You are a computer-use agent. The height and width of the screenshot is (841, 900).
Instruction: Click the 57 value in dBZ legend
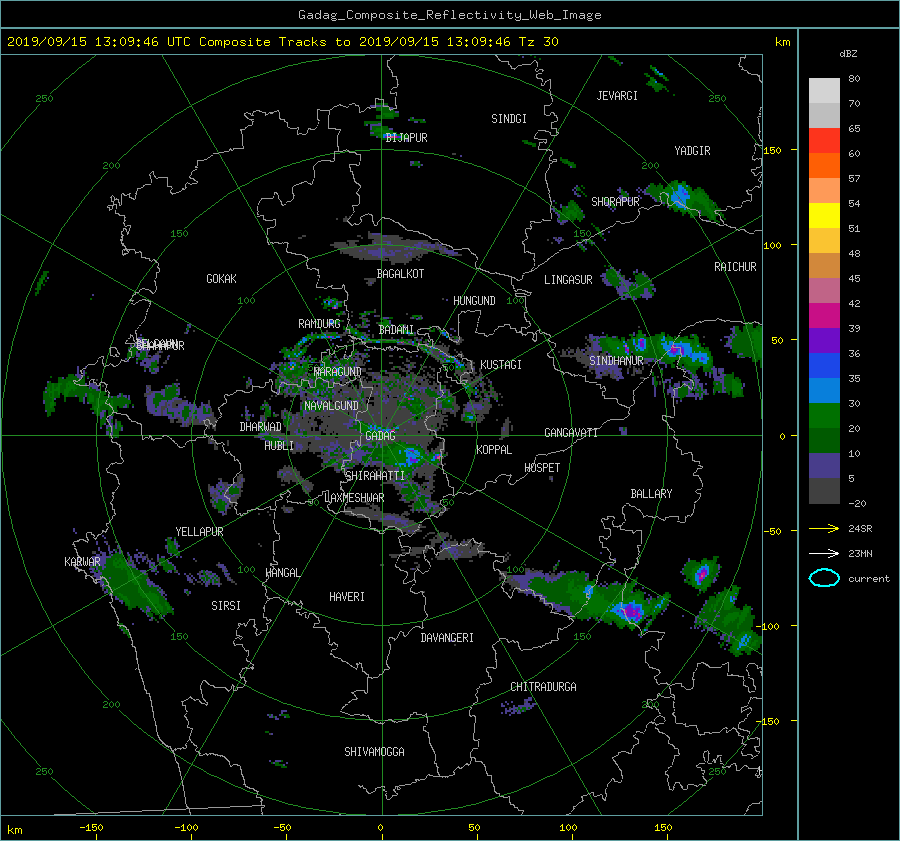854,179
